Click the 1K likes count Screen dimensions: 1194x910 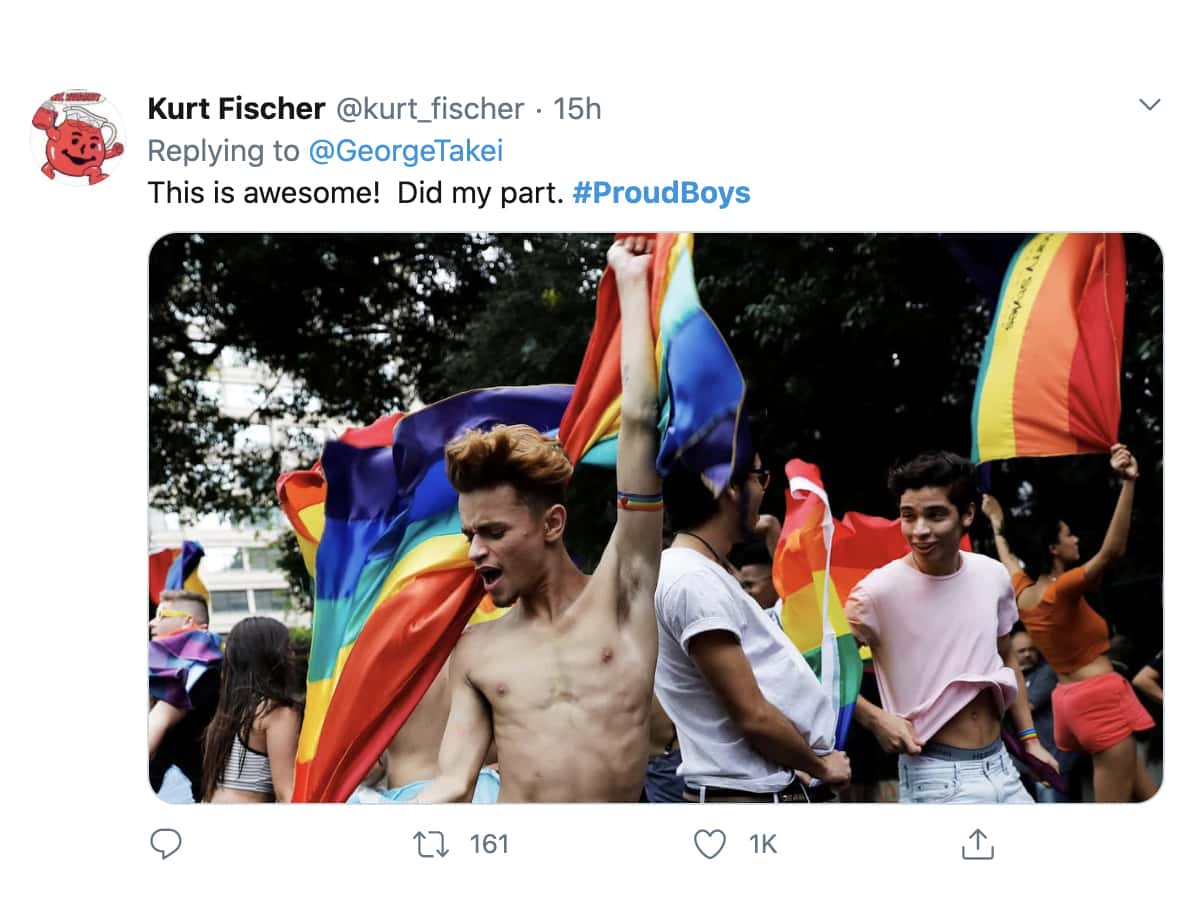[762, 845]
